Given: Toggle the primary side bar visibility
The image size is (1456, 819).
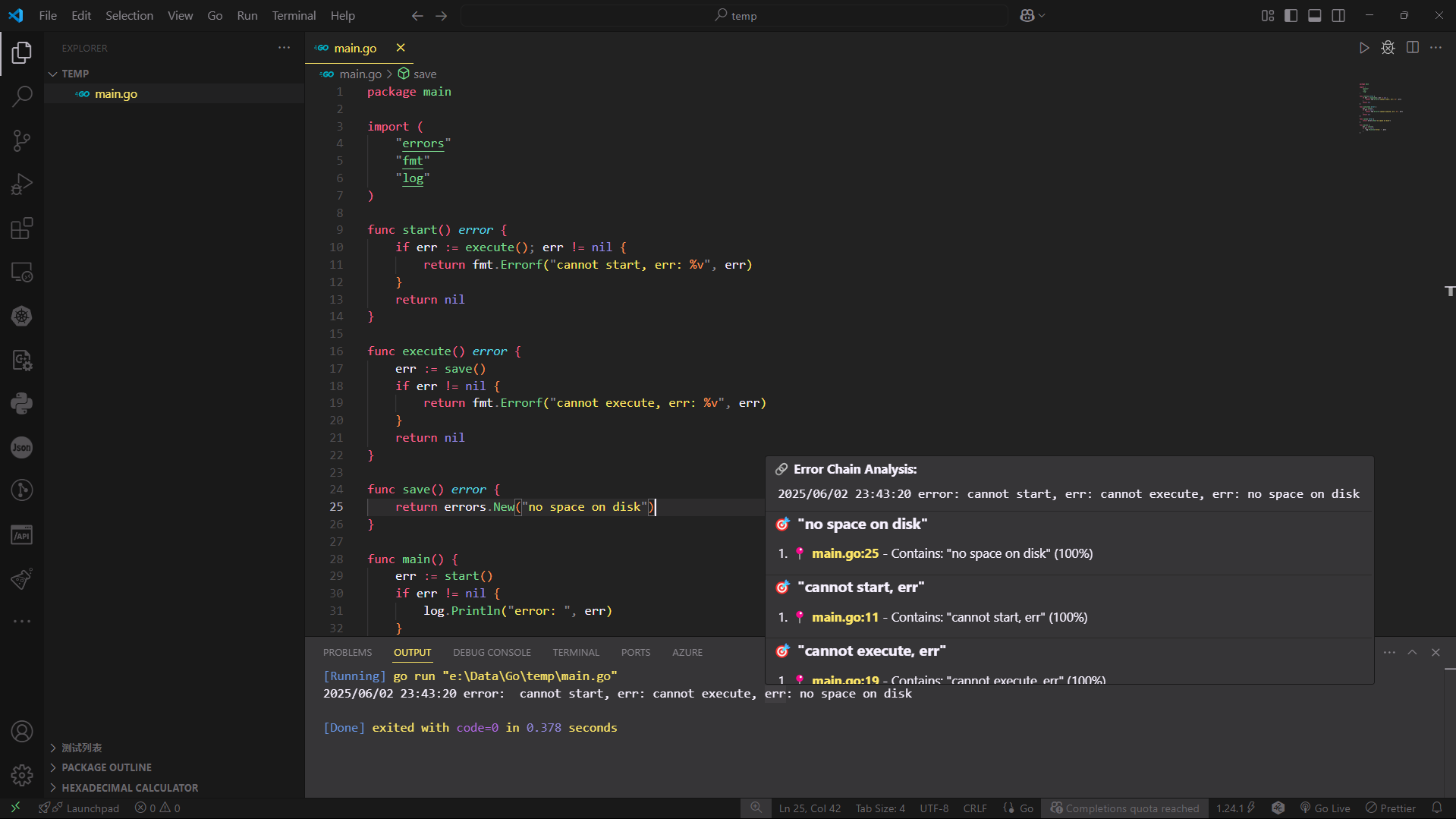Looking at the screenshot, I should [x=1291, y=15].
